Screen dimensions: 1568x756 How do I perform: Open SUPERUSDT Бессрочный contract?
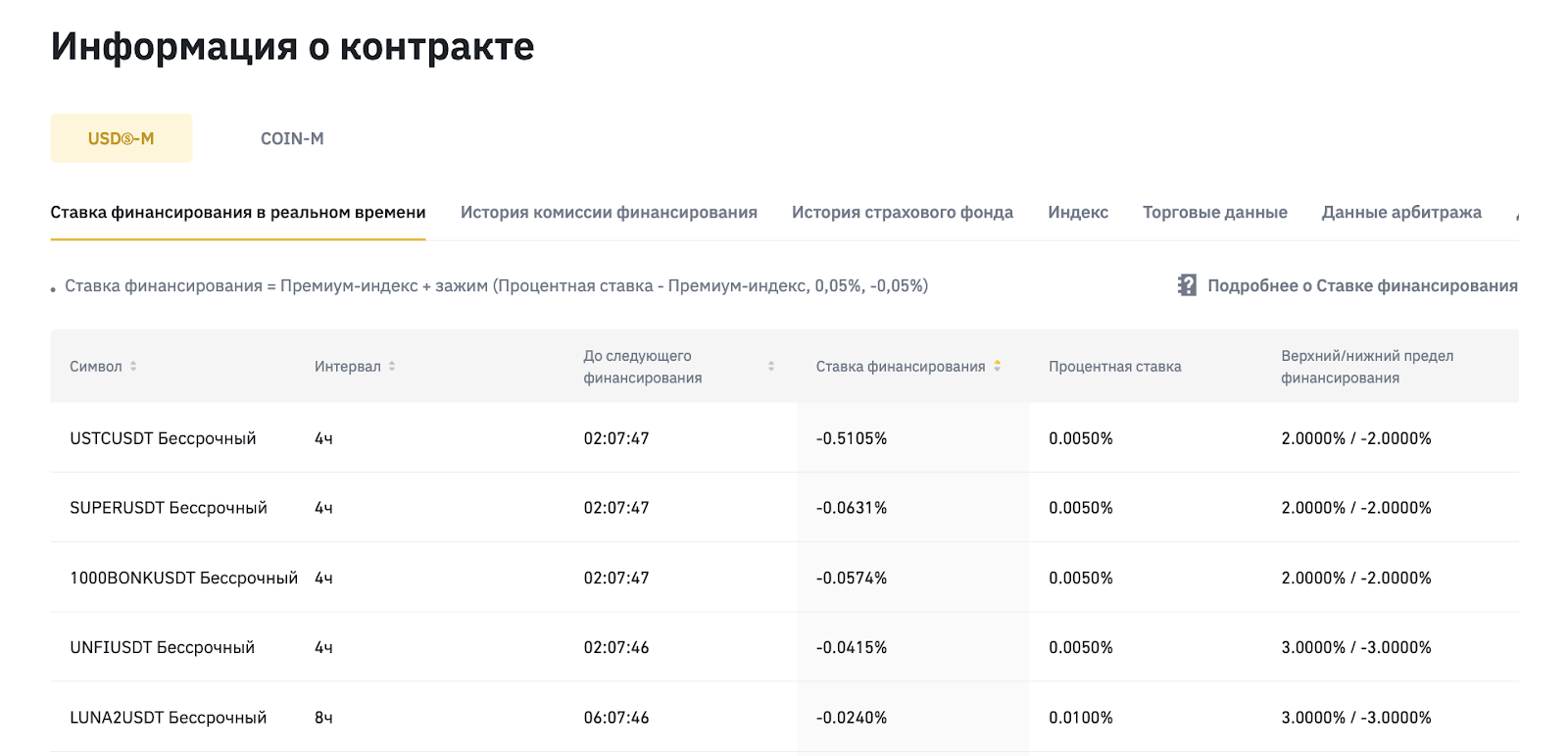tap(169, 508)
